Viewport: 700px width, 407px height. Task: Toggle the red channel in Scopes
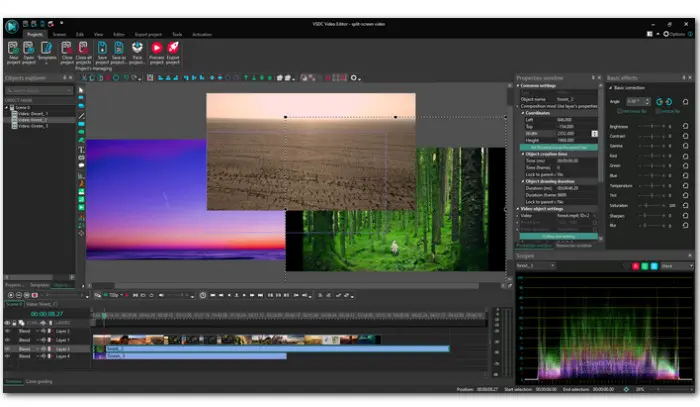point(635,266)
